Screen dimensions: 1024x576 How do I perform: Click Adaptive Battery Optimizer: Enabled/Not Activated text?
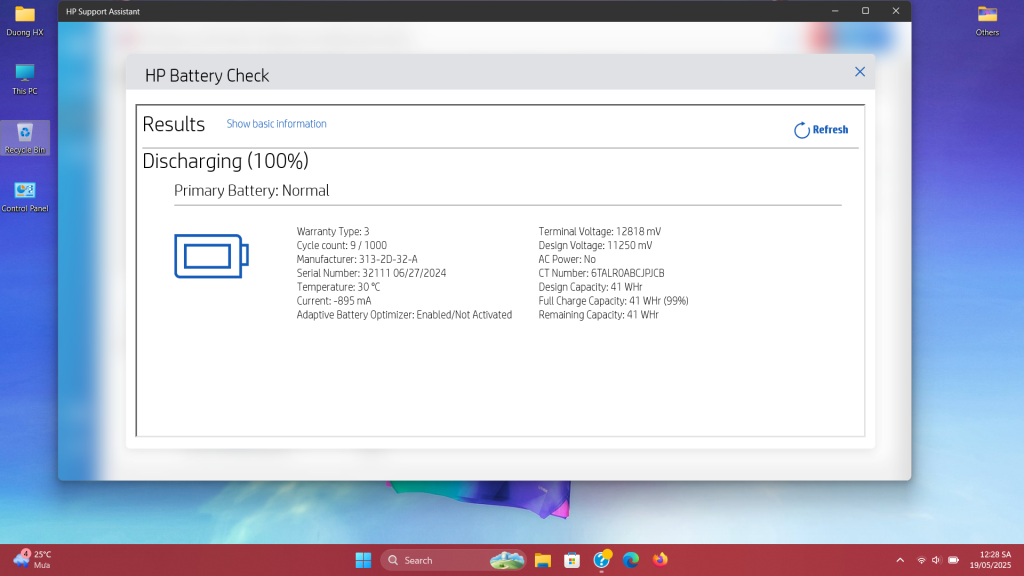(404, 315)
